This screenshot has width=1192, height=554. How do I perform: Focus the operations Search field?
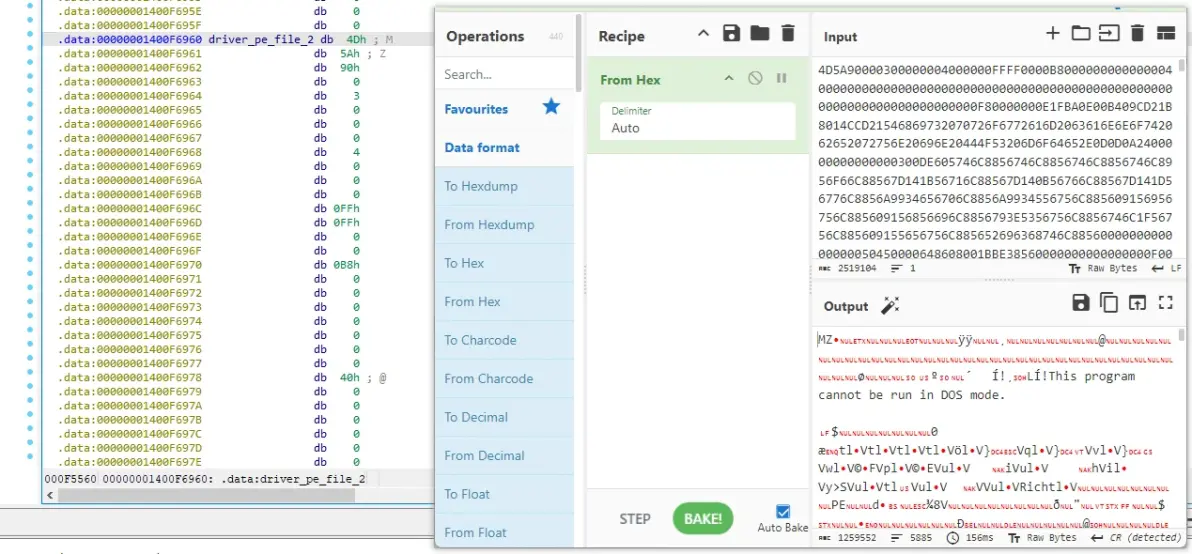coord(505,74)
